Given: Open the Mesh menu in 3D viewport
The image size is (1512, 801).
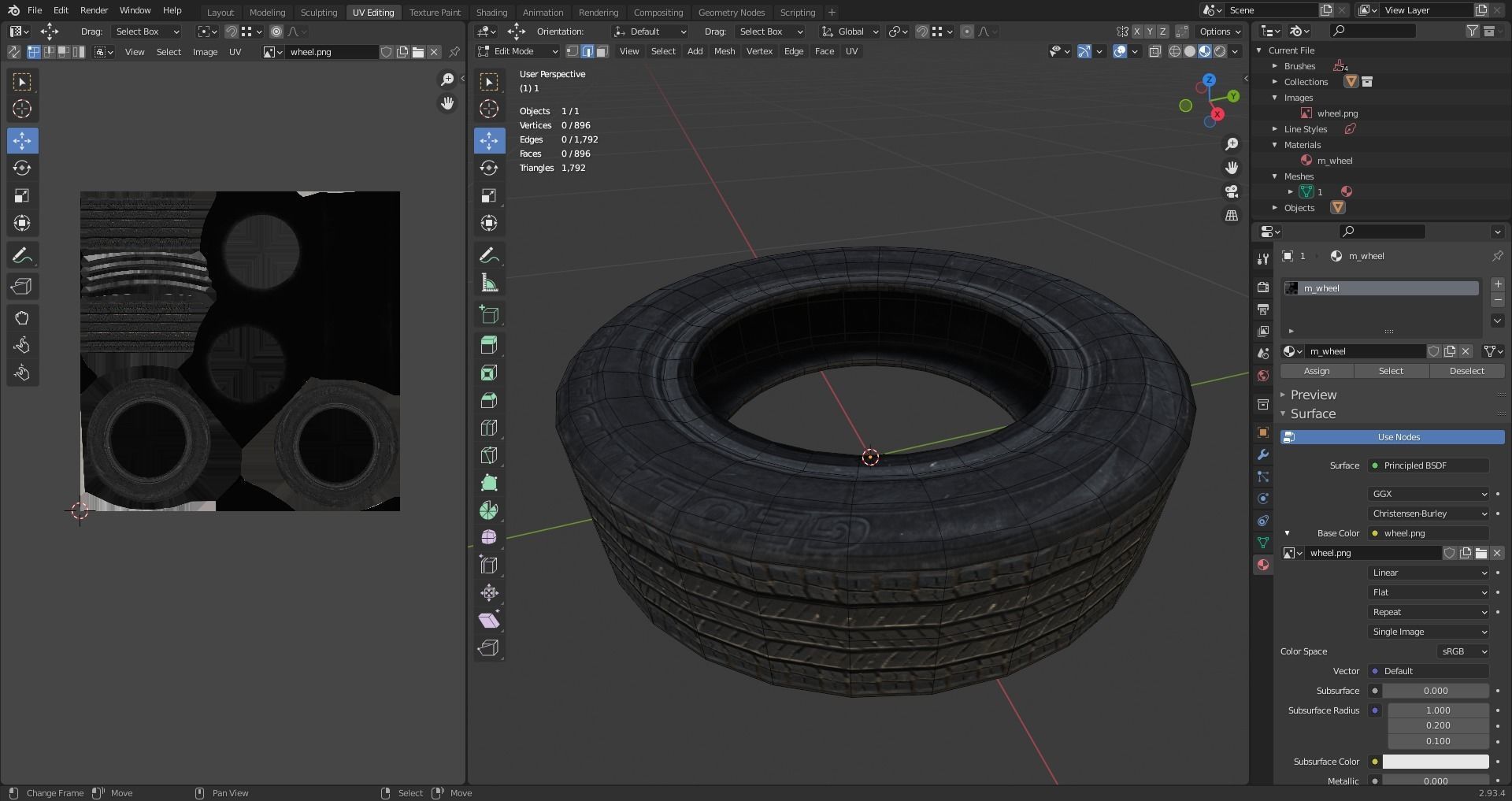Looking at the screenshot, I should (724, 51).
